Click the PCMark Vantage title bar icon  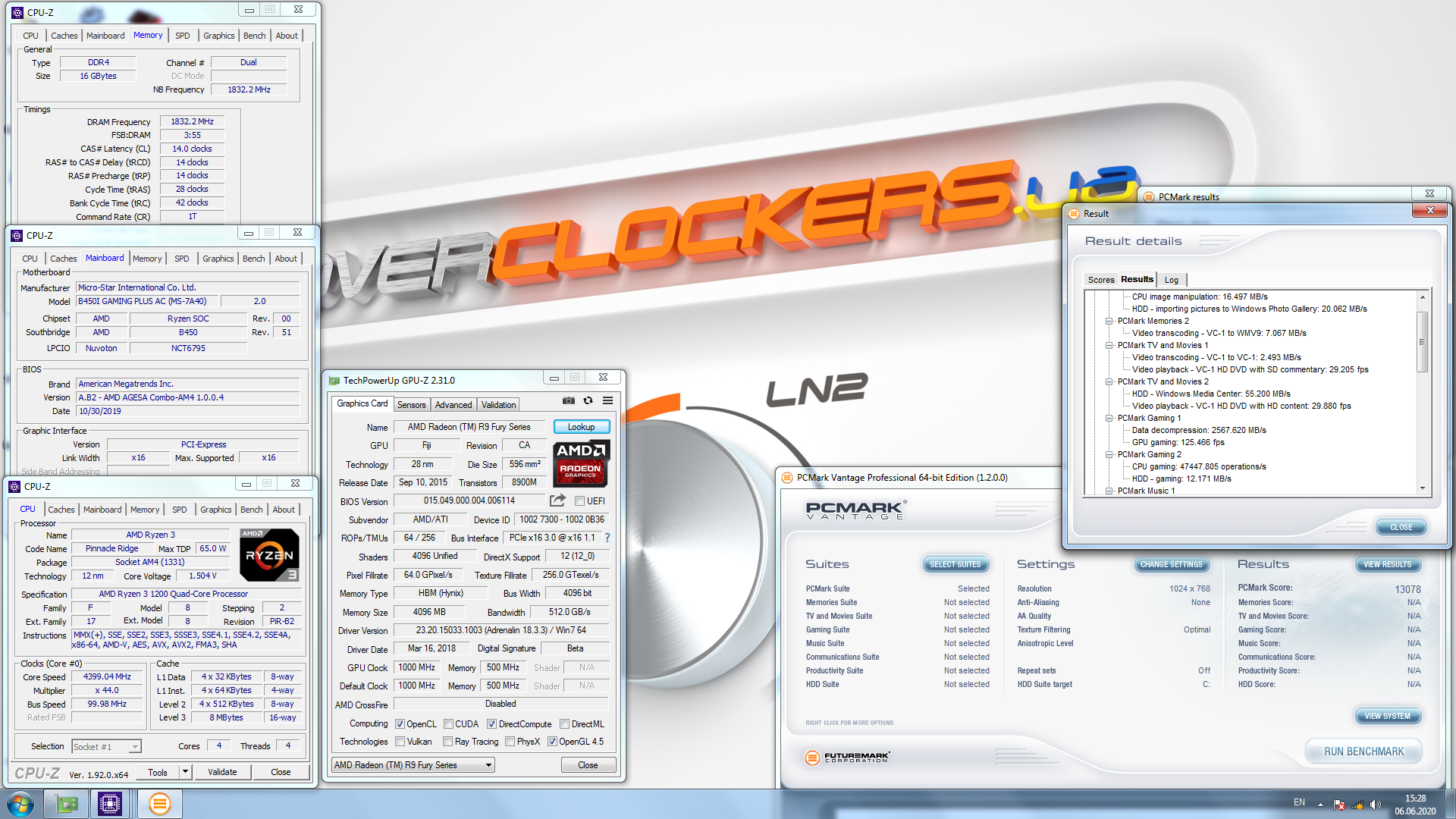[788, 478]
